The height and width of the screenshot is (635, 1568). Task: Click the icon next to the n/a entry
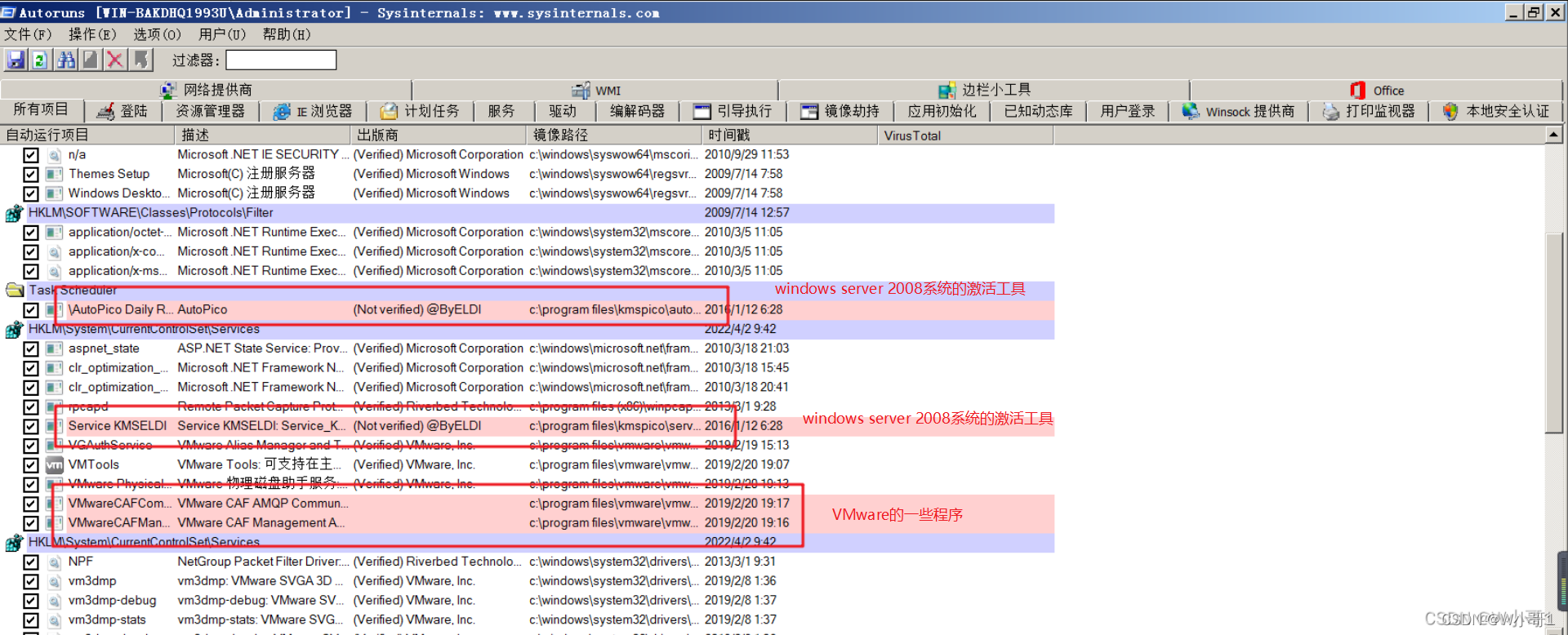pos(55,155)
